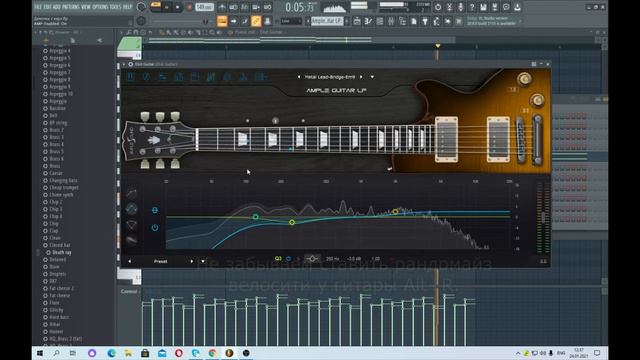The height and width of the screenshot is (360, 640).
Task: Click the tempo field showing 140
Action: (204, 7)
